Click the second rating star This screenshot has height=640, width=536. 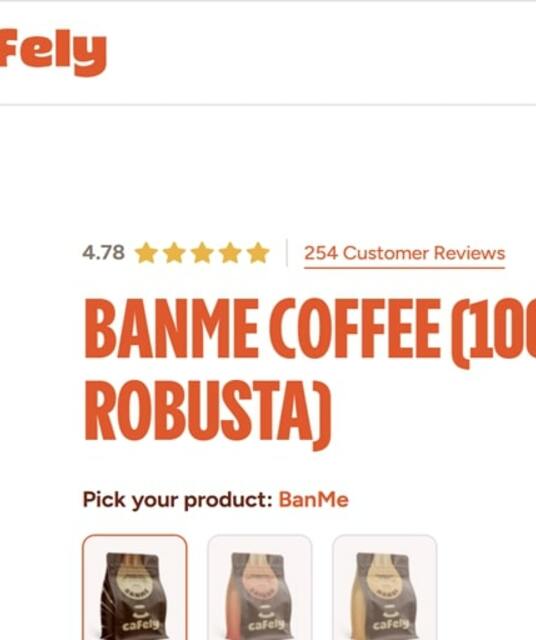click(174, 253)
